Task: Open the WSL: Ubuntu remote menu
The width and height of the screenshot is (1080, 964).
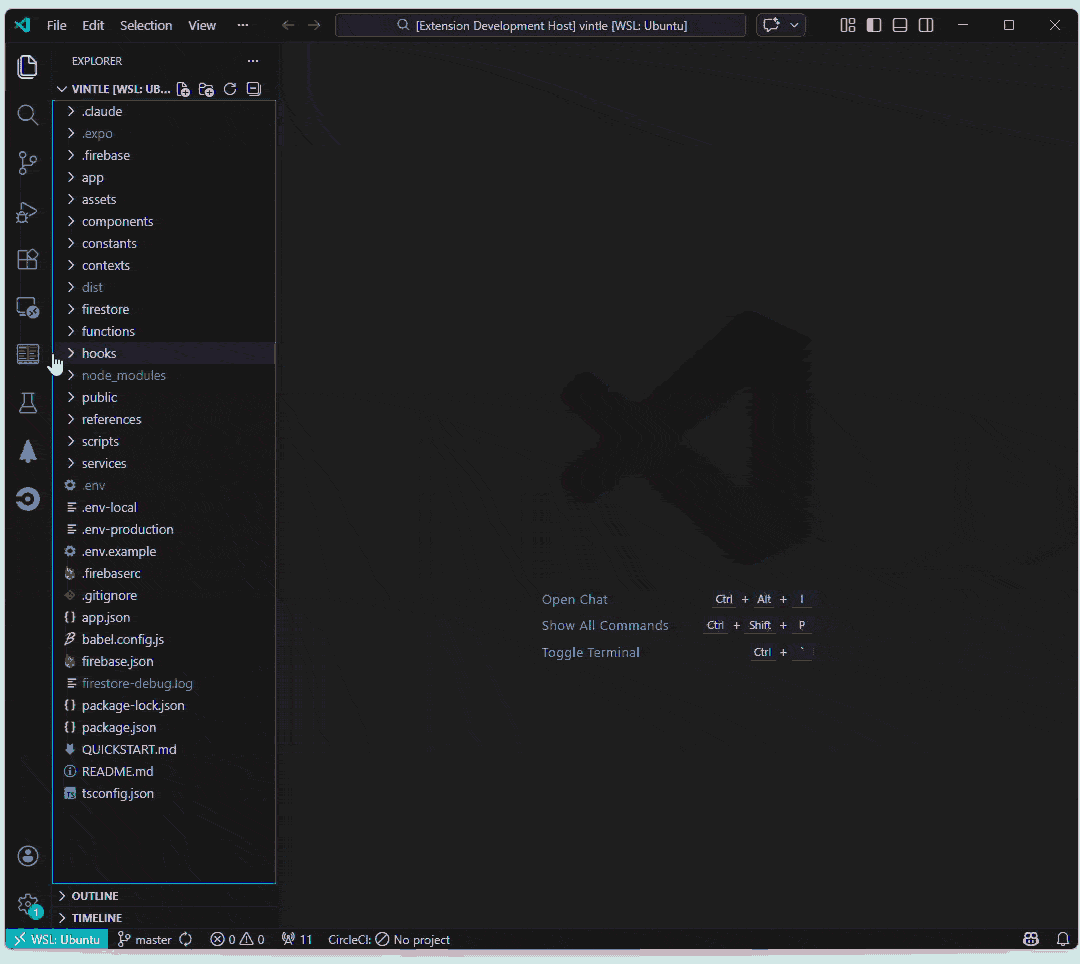Action: click(x=57, y=939)
